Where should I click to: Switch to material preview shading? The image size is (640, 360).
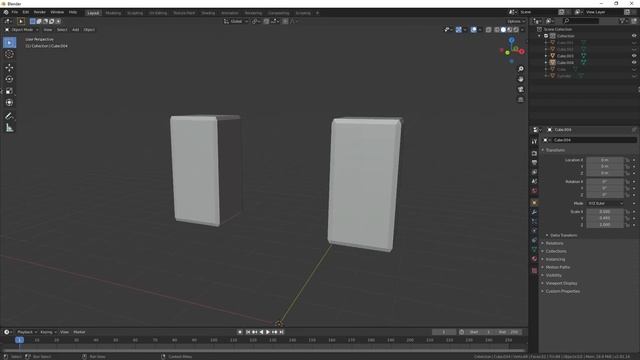coord(510,29)
